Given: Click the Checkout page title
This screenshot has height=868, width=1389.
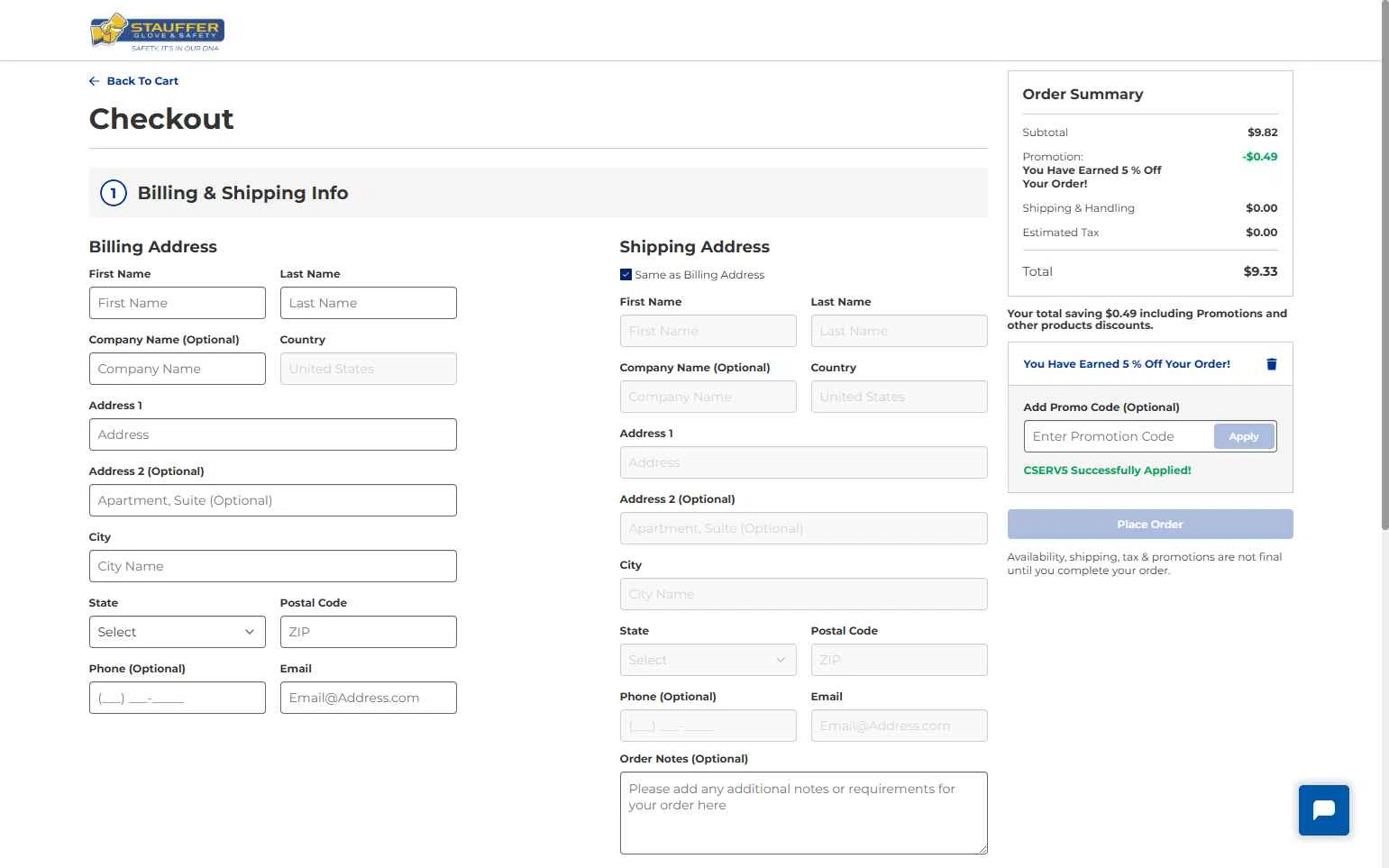Looking at the screenshot, I should click(x=161, y=119).
